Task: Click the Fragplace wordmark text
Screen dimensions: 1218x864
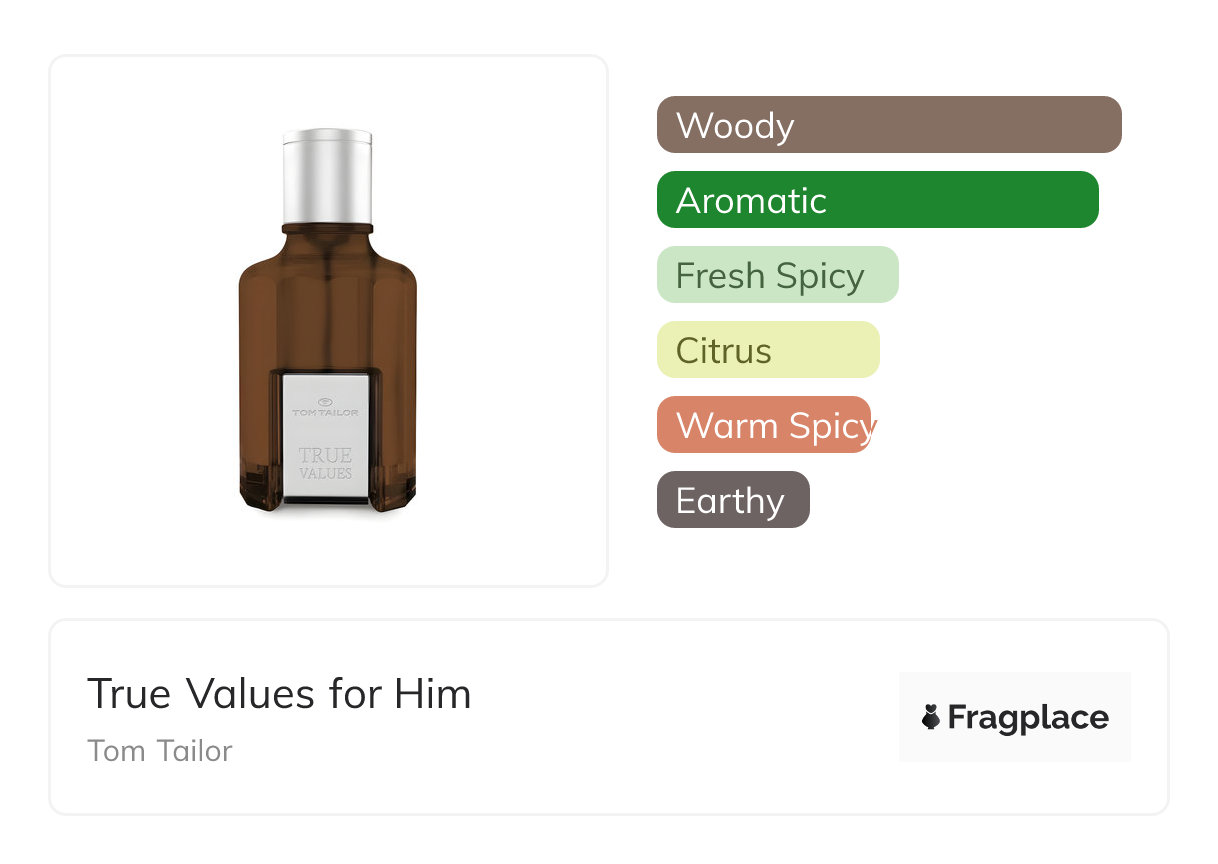Action: (x=1028, y=717)
